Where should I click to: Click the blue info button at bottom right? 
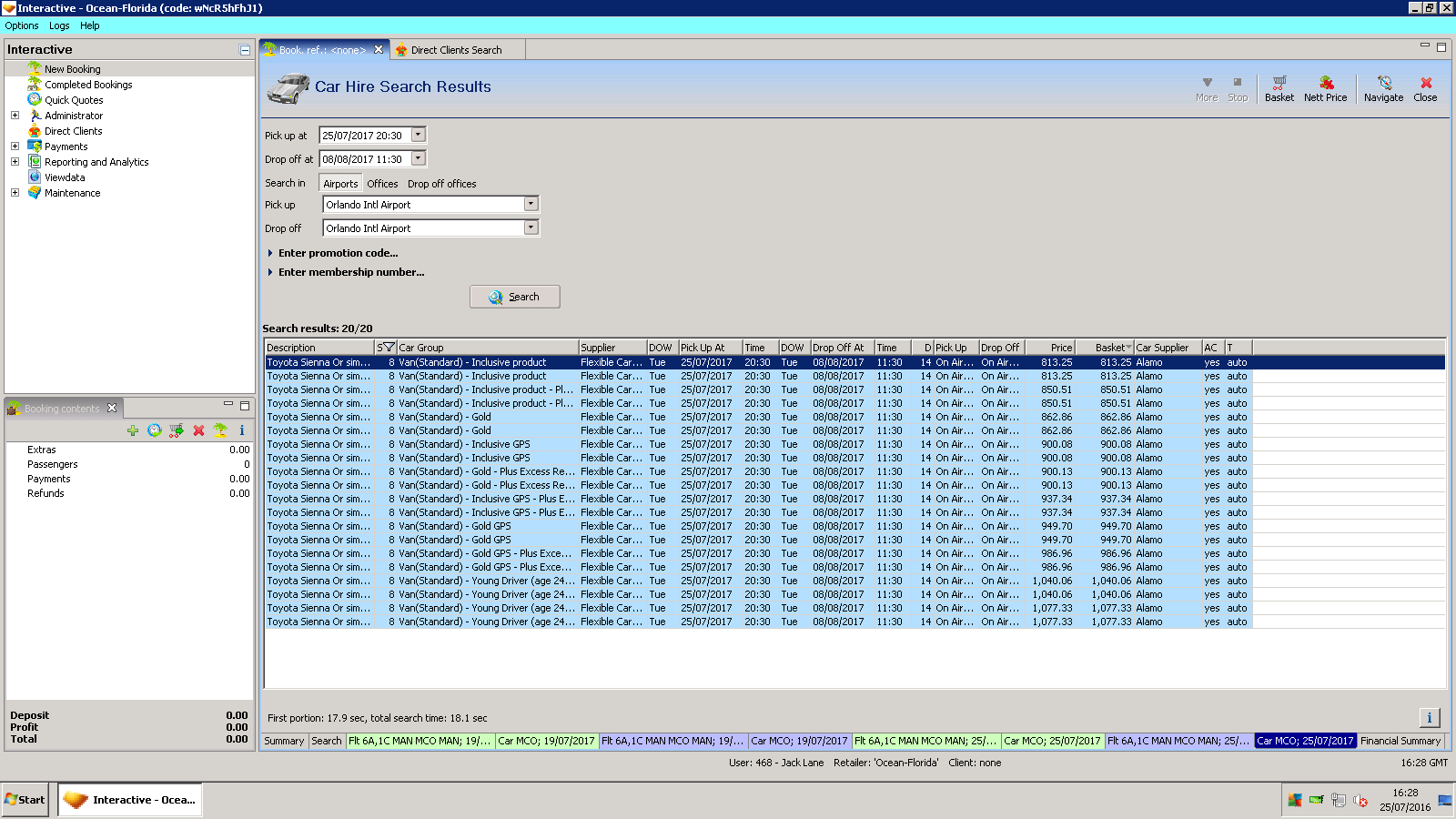(x=1429, y=718)
